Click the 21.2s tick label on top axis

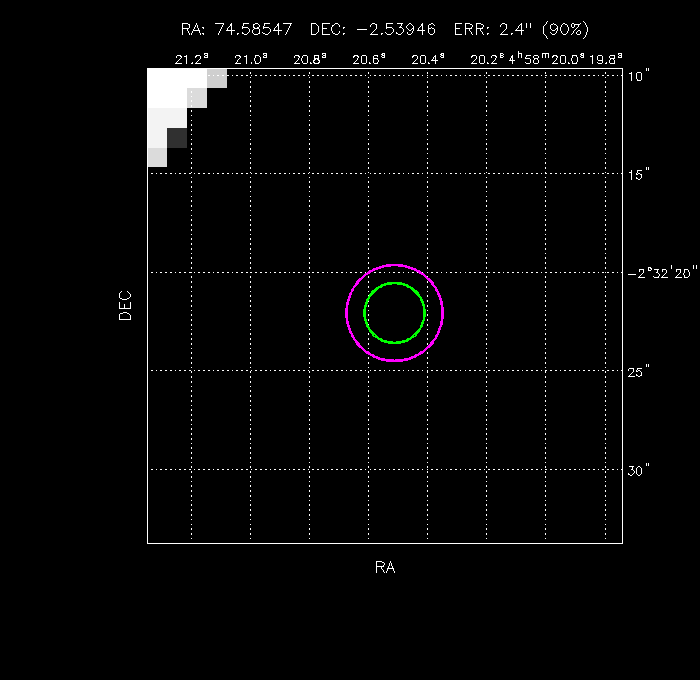pos(191,59)
